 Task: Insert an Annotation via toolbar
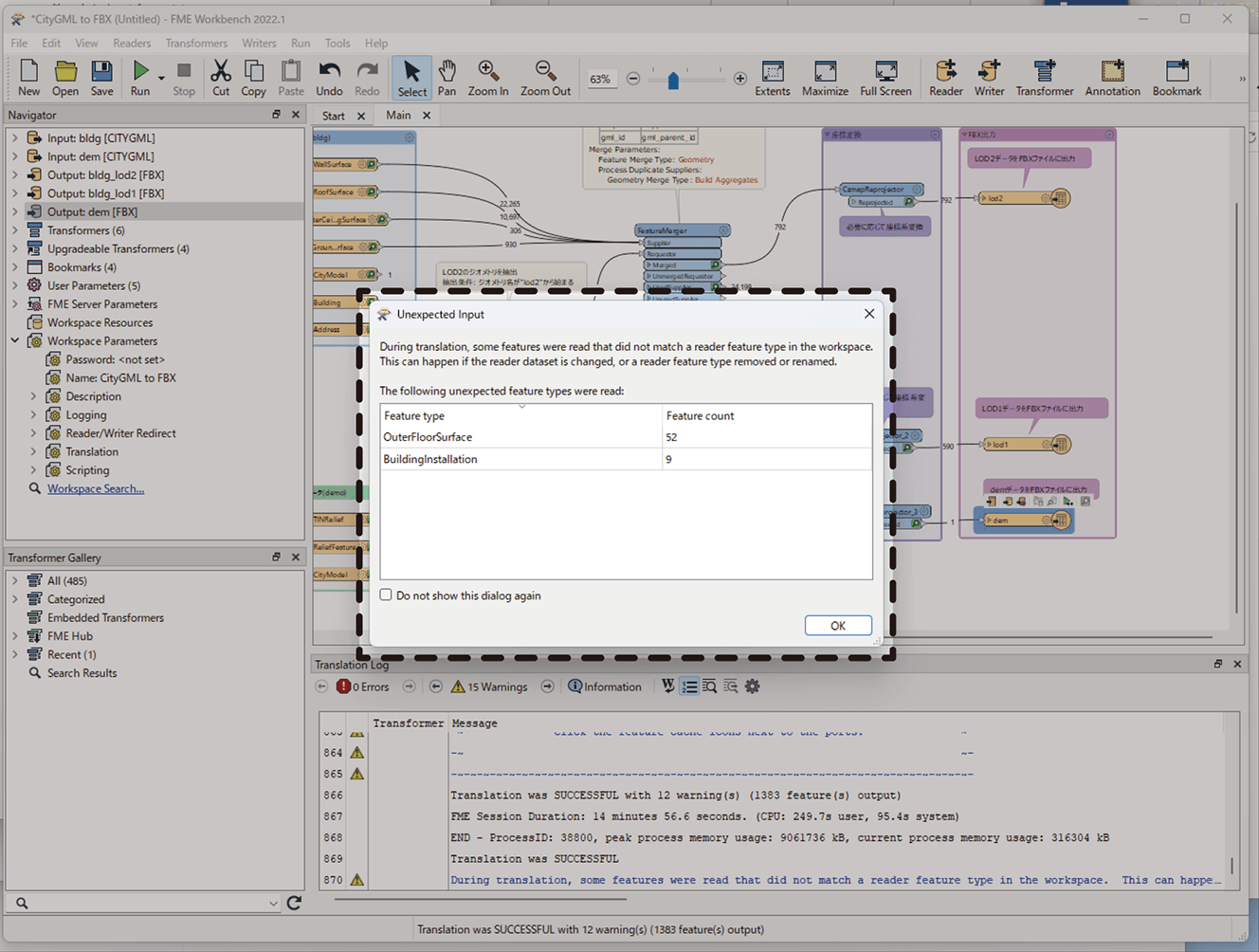(1112, 78)
